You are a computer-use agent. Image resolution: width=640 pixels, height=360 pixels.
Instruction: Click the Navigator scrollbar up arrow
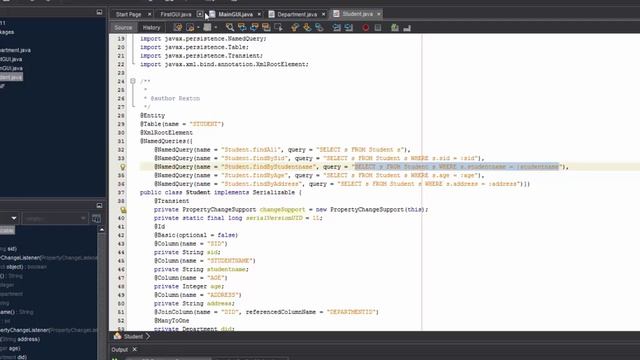(x=102, y=230)
